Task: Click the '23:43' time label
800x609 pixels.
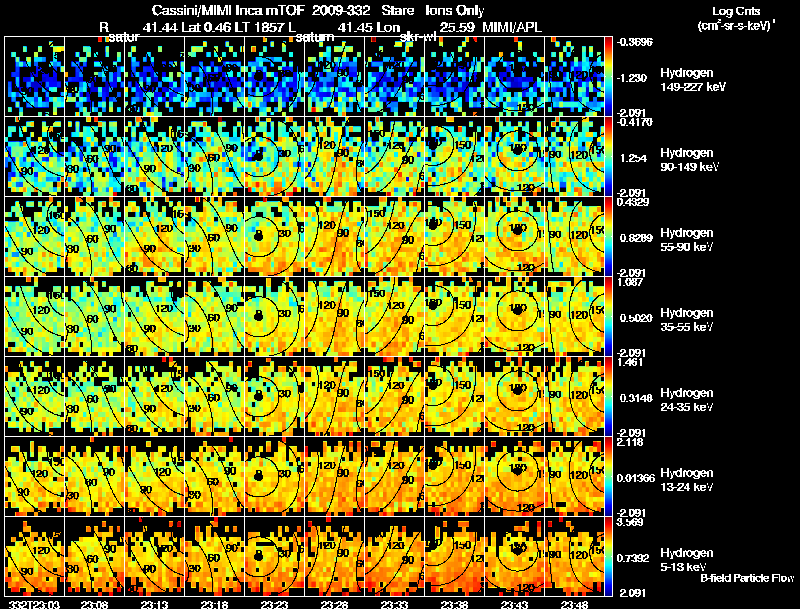Action: tap(514, 604)
